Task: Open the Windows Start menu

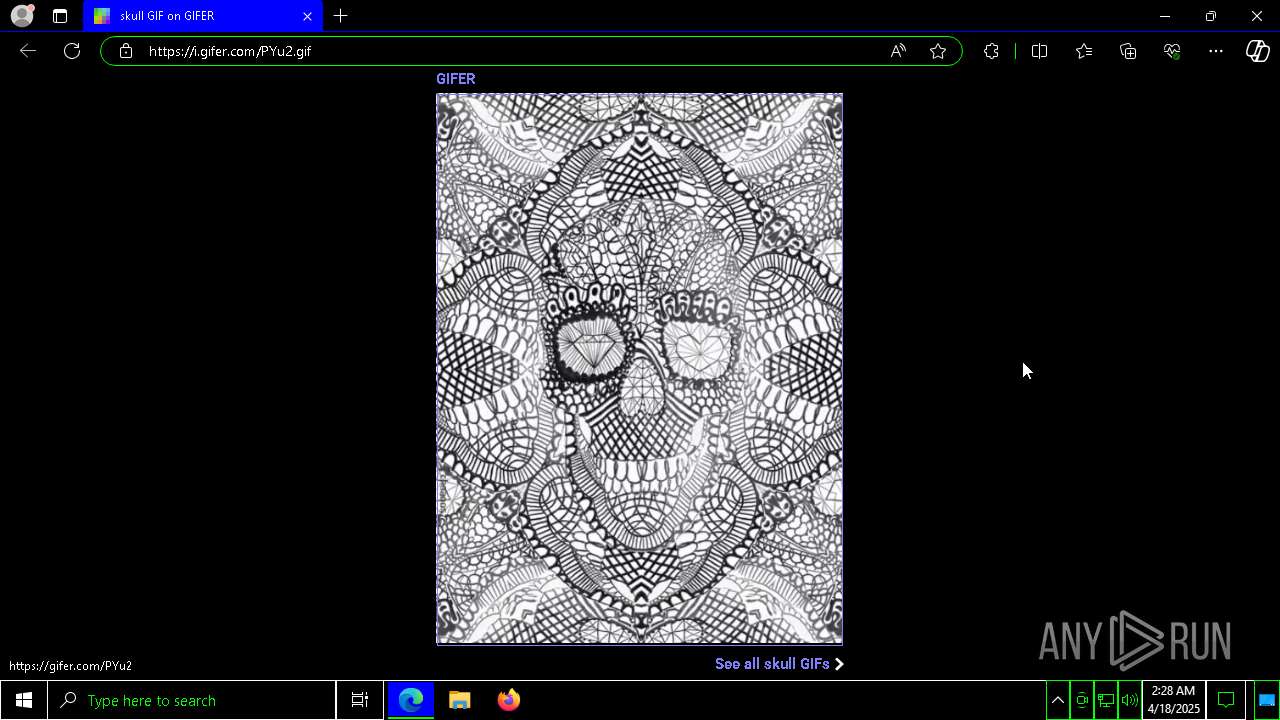Action: (x=23, y=700)
